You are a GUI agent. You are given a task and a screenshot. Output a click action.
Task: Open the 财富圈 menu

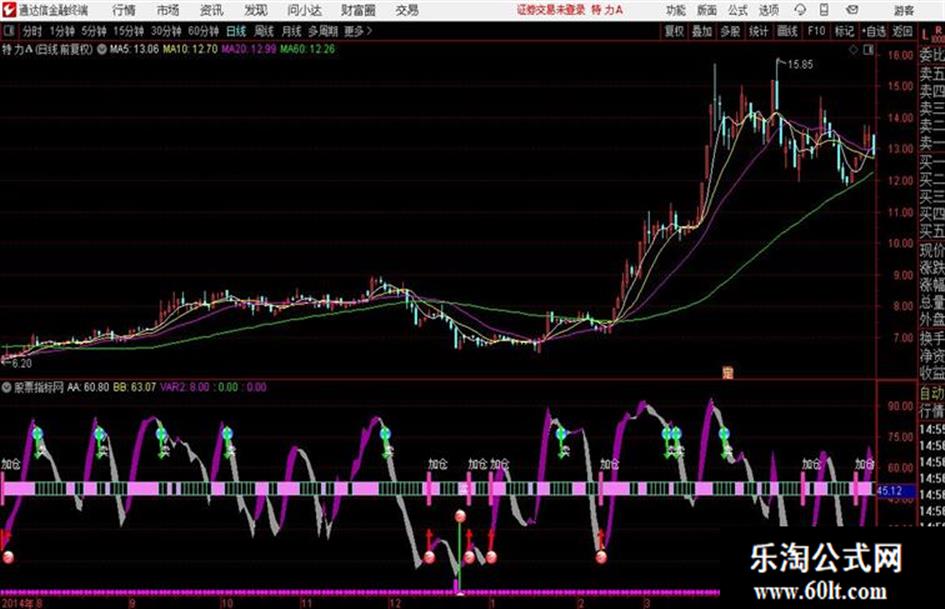pos(358,10)
